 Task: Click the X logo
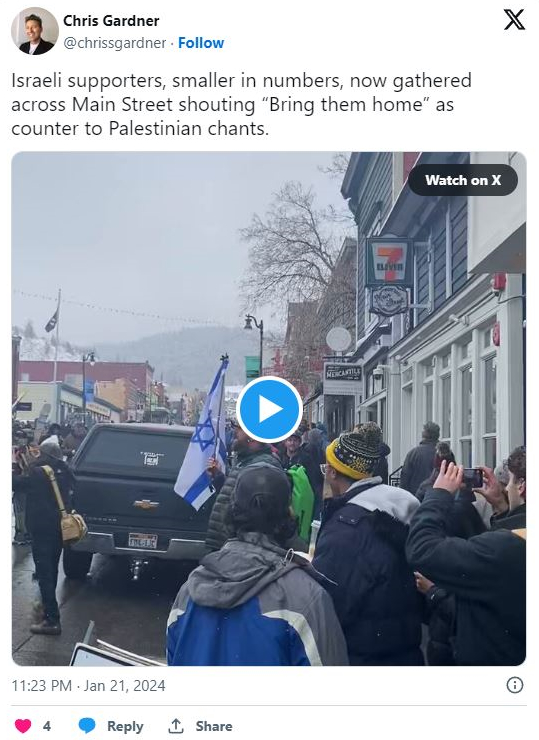[x=514, y=20]
